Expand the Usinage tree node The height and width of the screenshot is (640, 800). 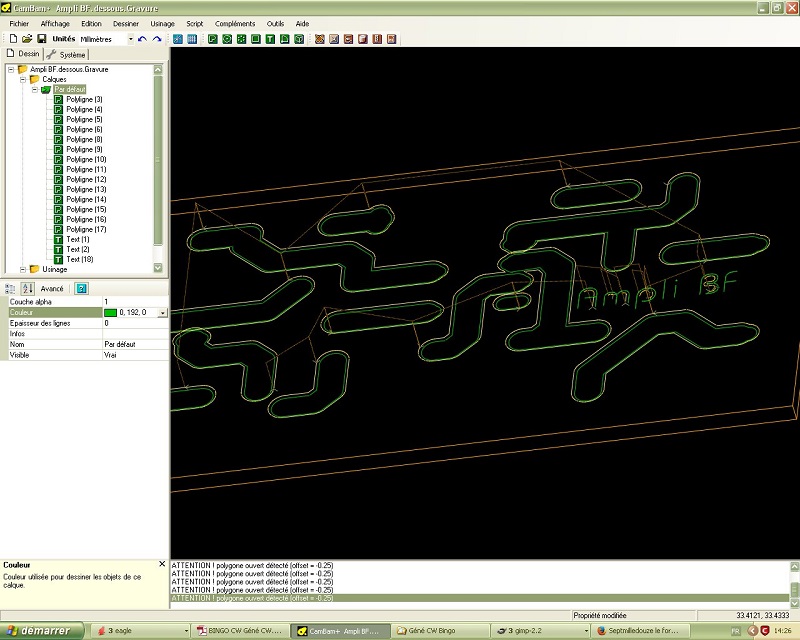22,269
